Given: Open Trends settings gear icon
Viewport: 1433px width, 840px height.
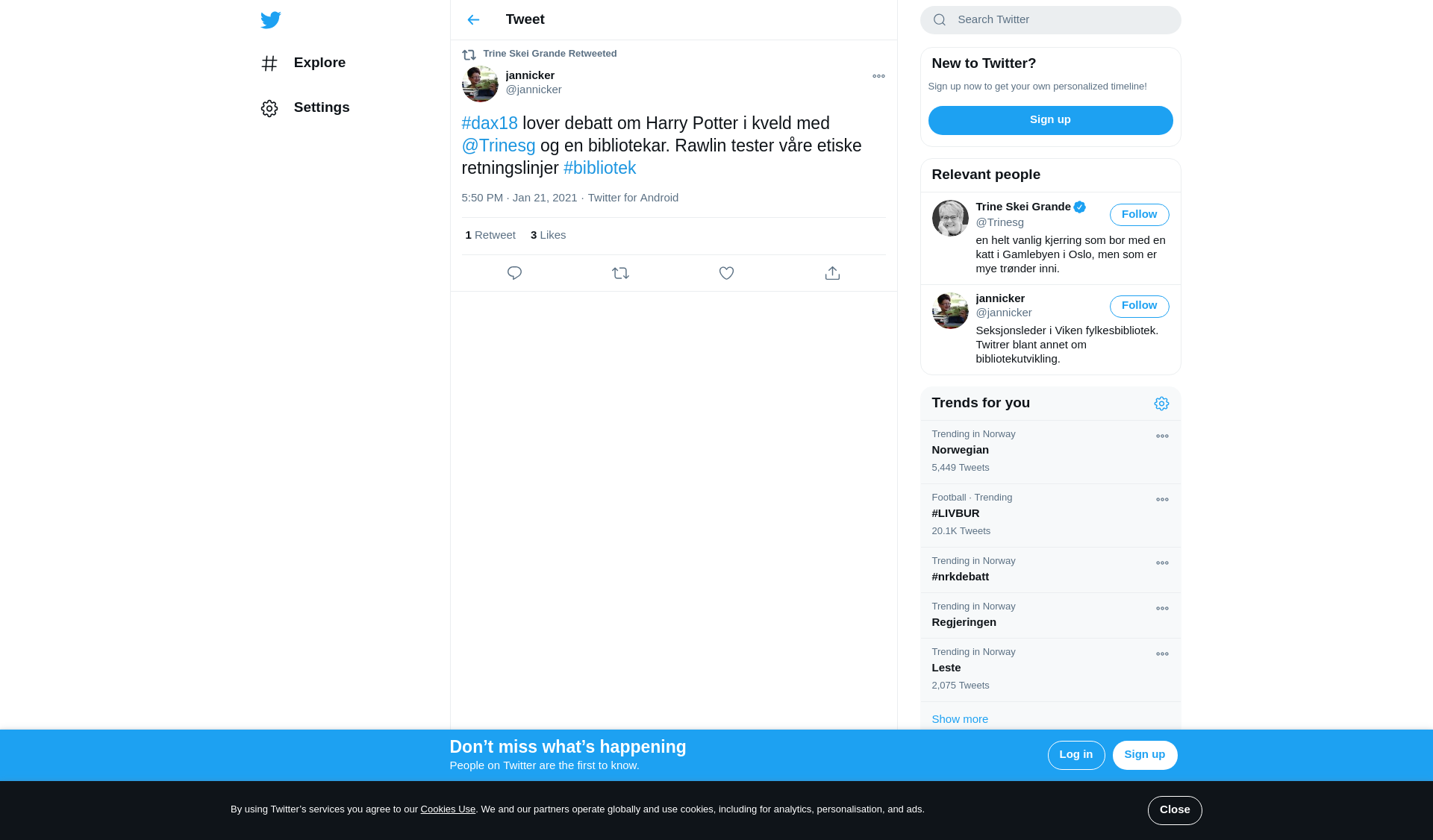Looking at the screenshot, I should [1161, 404].
